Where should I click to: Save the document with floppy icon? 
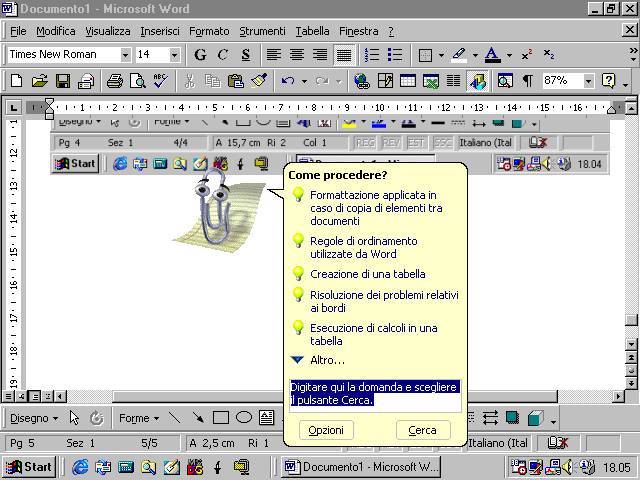[63, 81]
